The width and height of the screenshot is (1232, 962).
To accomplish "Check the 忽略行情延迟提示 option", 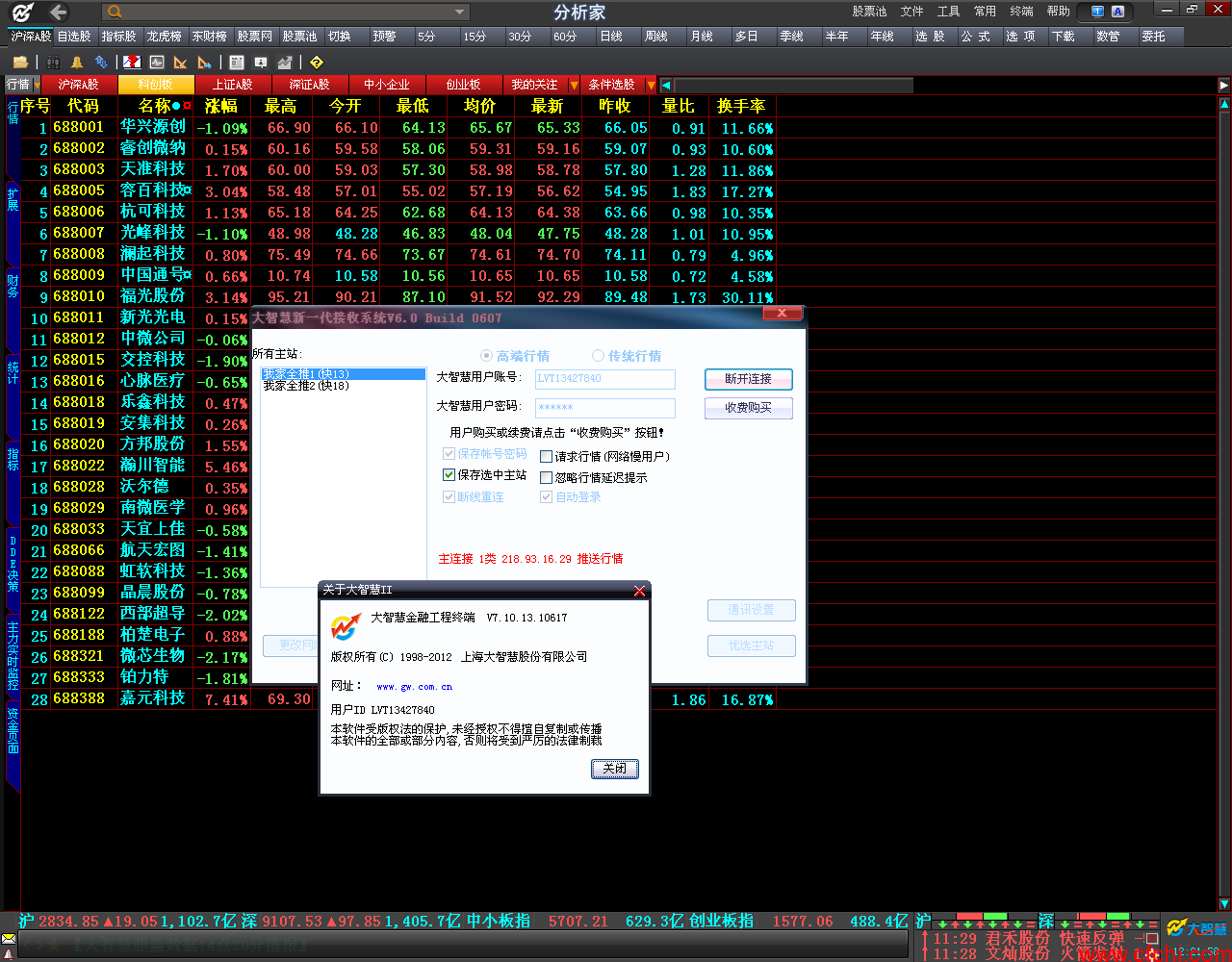I will (x=546, y=478).
